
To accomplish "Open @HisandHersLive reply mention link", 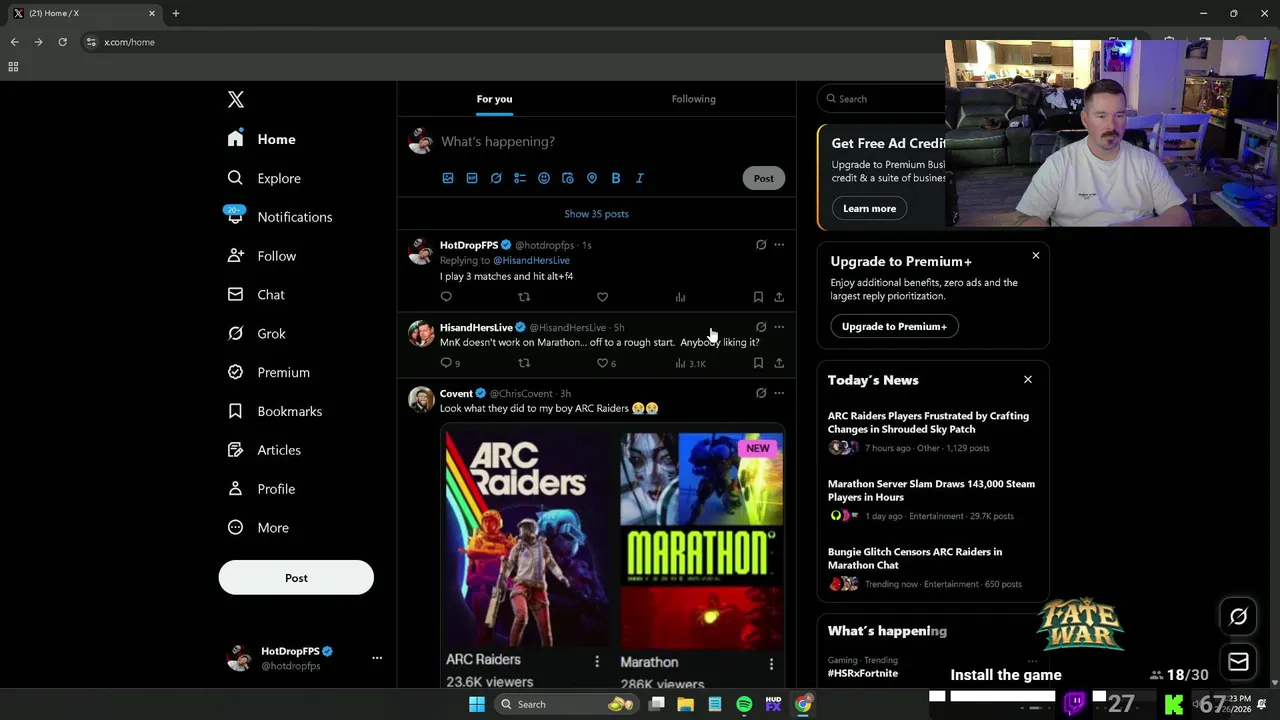I will [531, 260].
